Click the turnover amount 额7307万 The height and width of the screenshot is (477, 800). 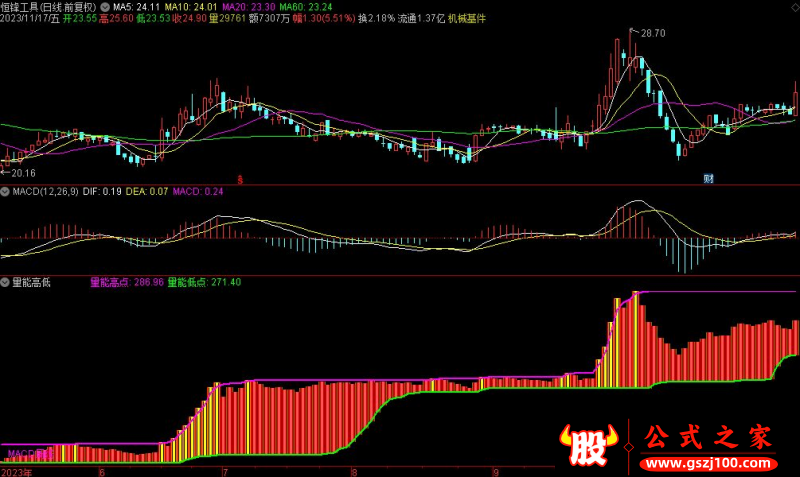tap(269, 18)
